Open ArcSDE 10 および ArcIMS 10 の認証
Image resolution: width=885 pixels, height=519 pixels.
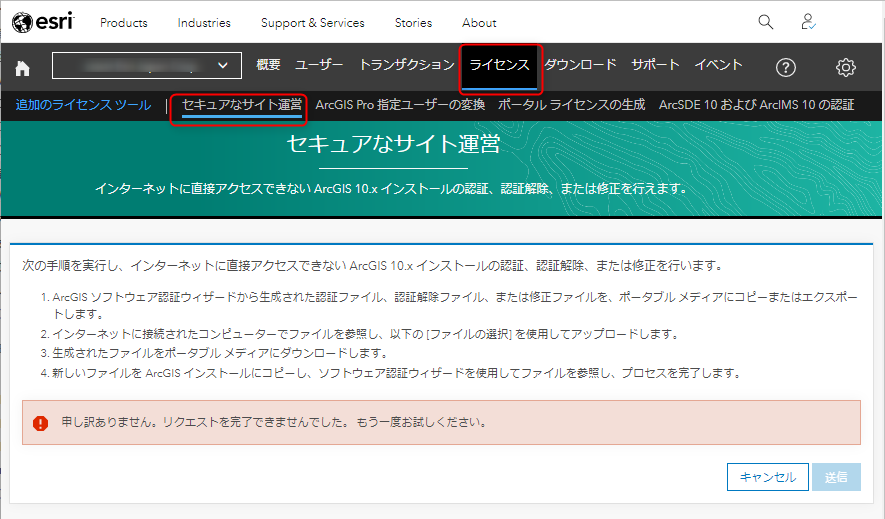[x=756, y=105]
